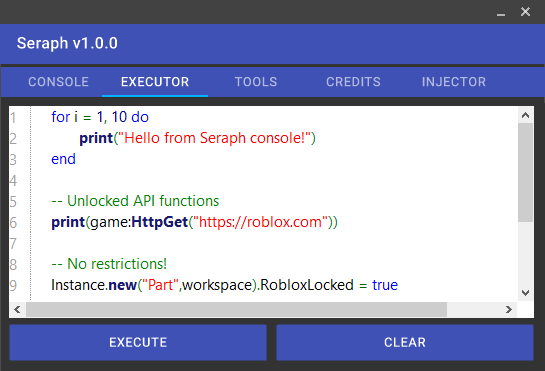Click the CLEAR button
545x371 pixels.
pos(405,342)
